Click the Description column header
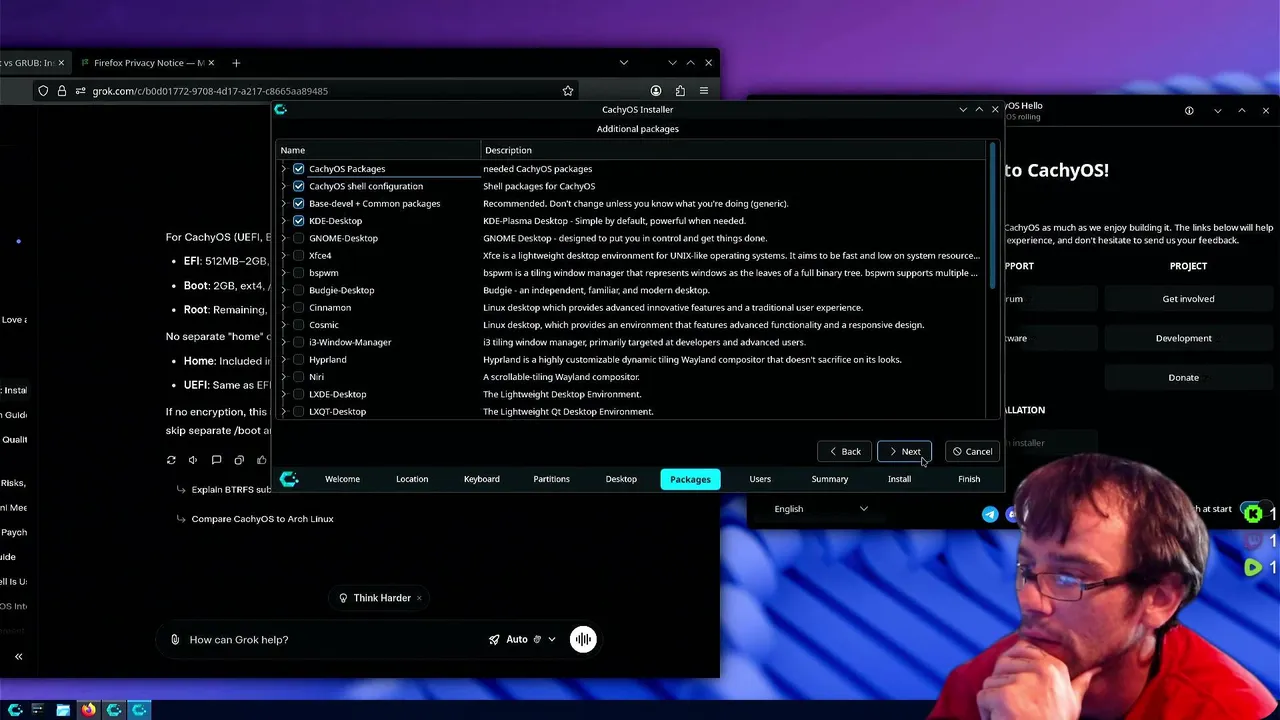 733,150
